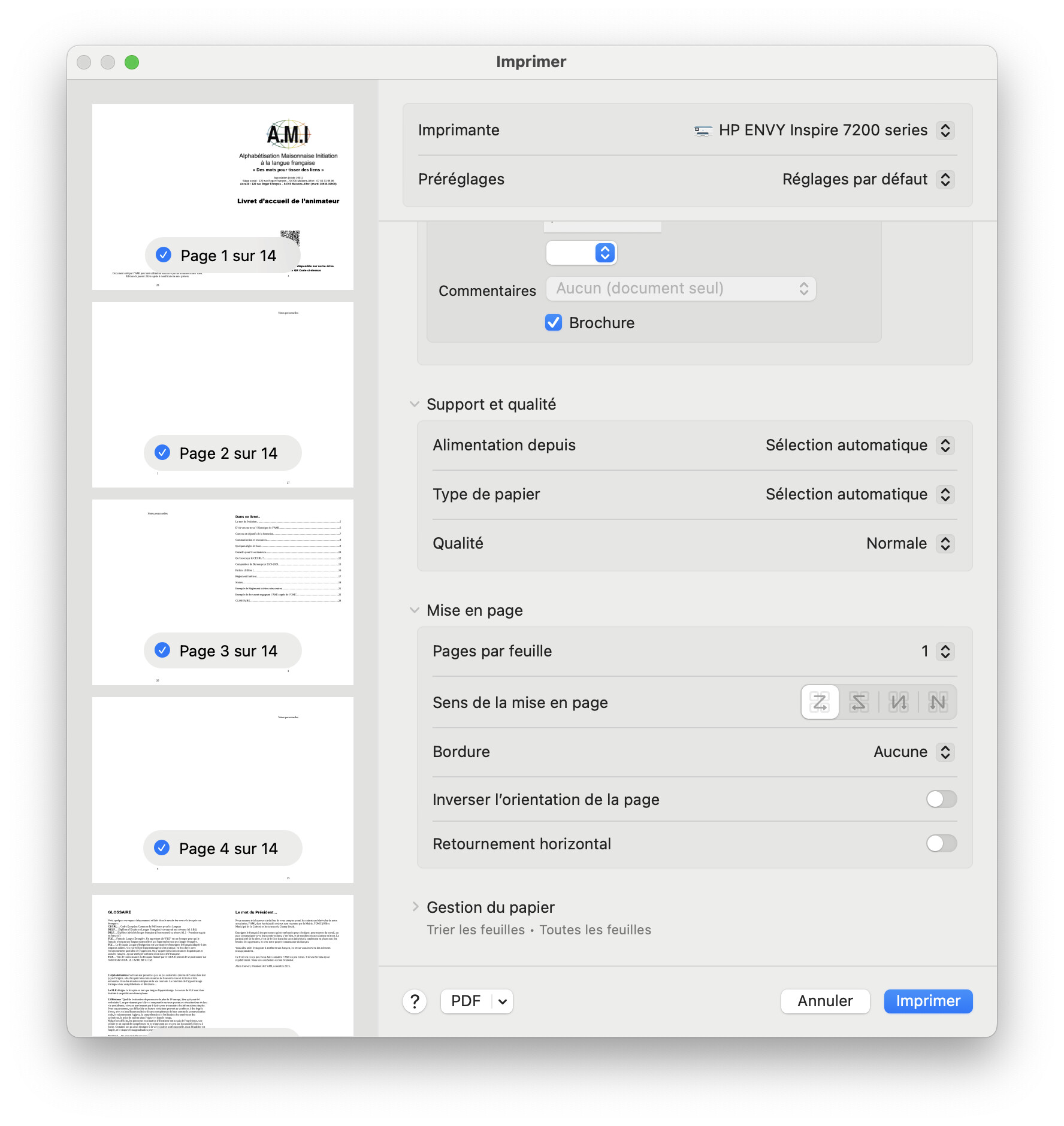Screen dimensions: 1064x1126
Task: Click the green zoom window button
Action: [132, 62]
